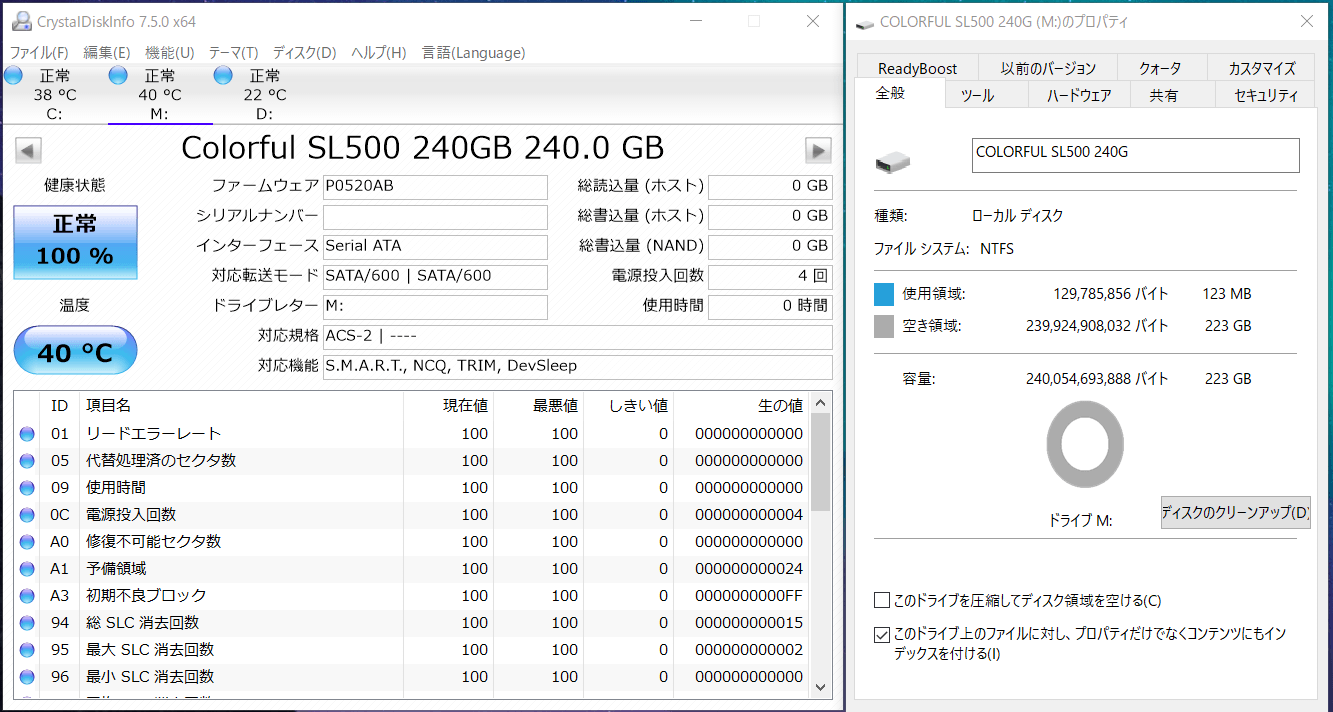Open 編集(E) menu
1333x712 pixels.
(x=107, y=53)
